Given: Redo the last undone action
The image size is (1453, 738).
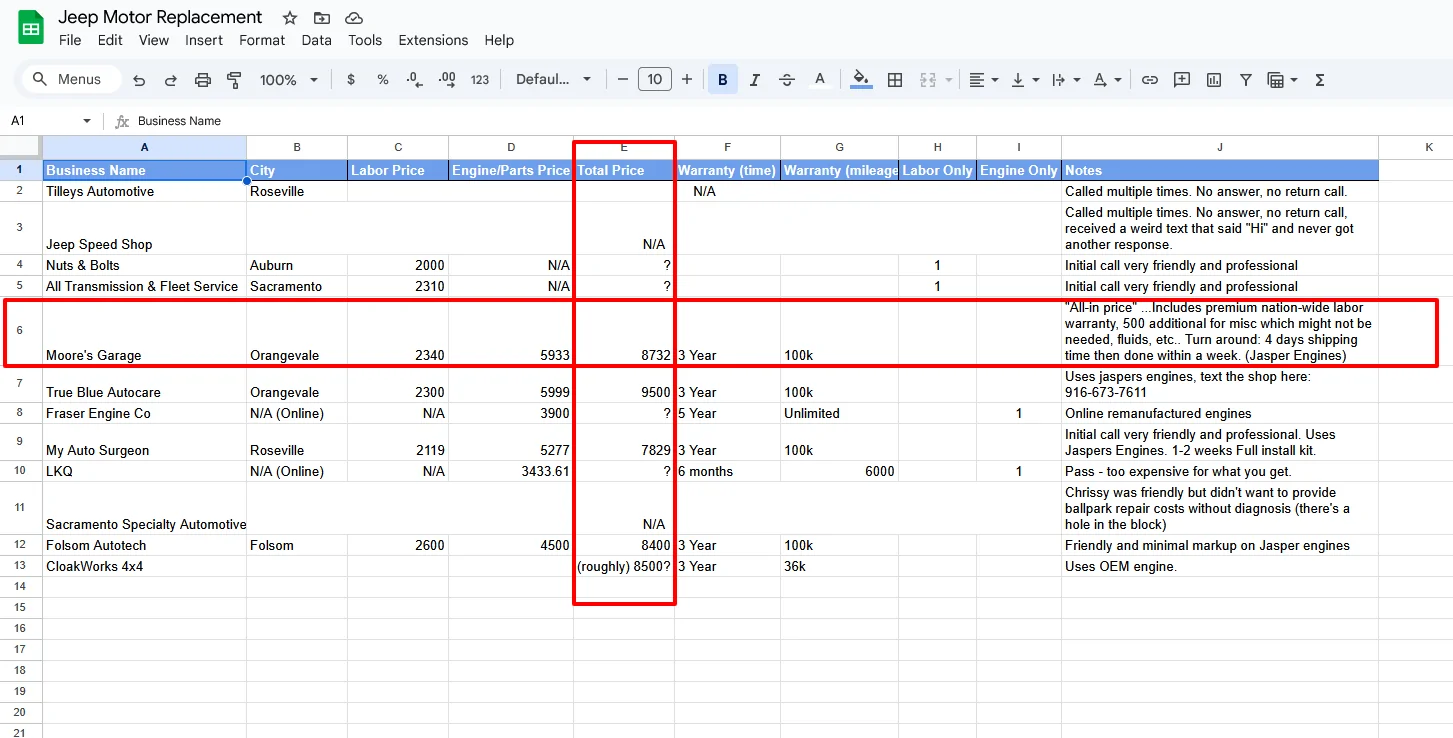Looking at the screenshot, I should pyautogui.click(x=171, y=80).
